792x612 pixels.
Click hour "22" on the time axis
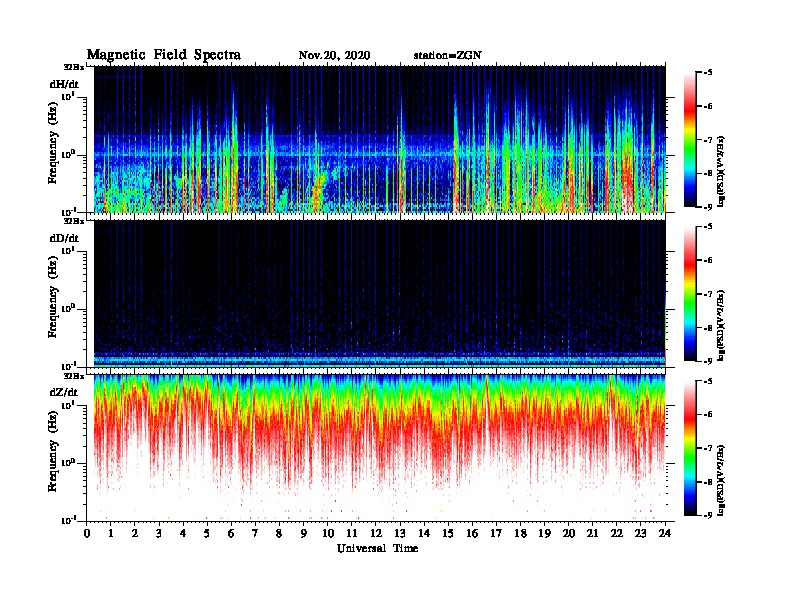[x=617, y=533]
